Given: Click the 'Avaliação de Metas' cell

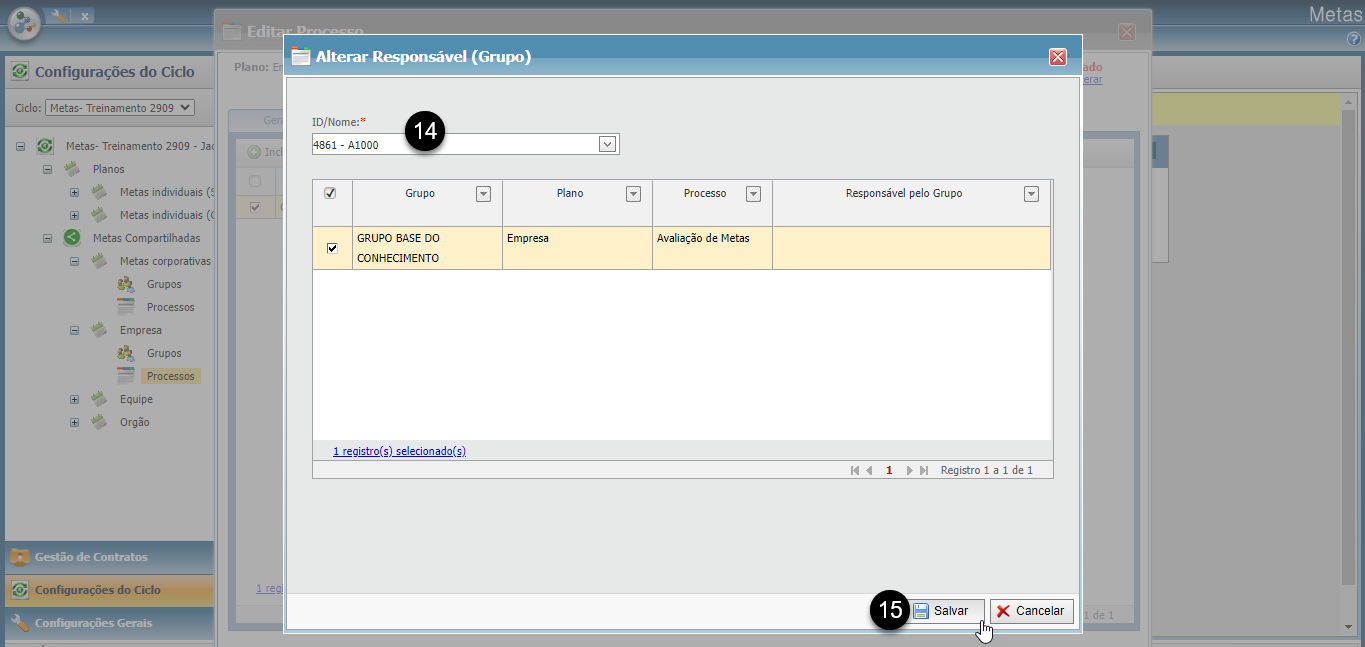Looking at the screenshot, I should (x=712, y=248).
